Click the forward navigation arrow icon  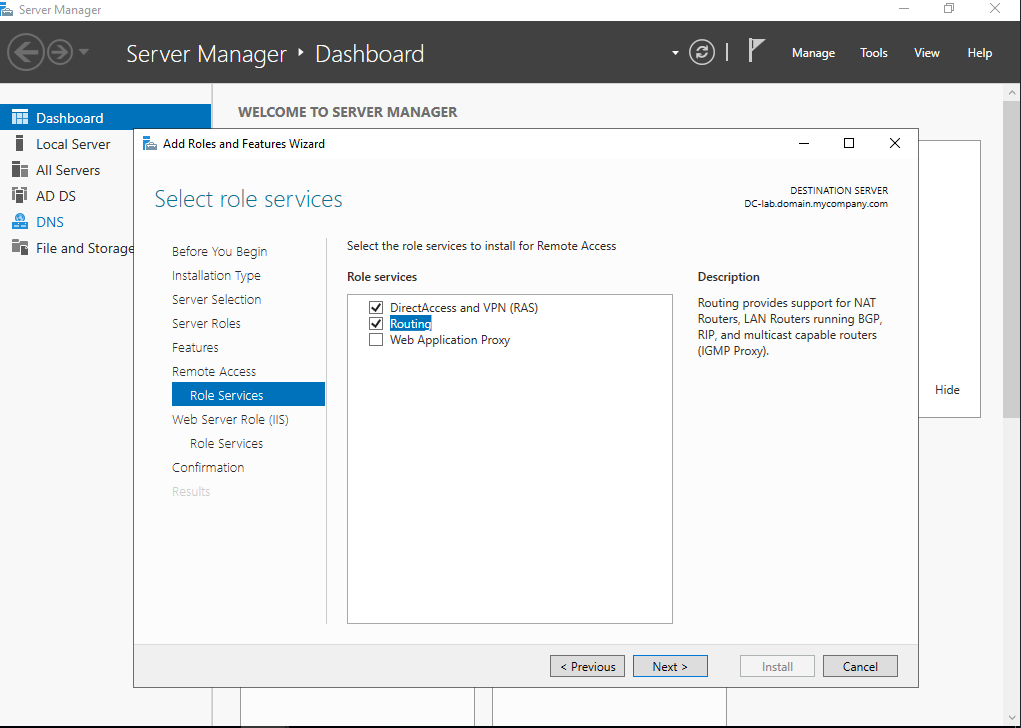(60, 52)
